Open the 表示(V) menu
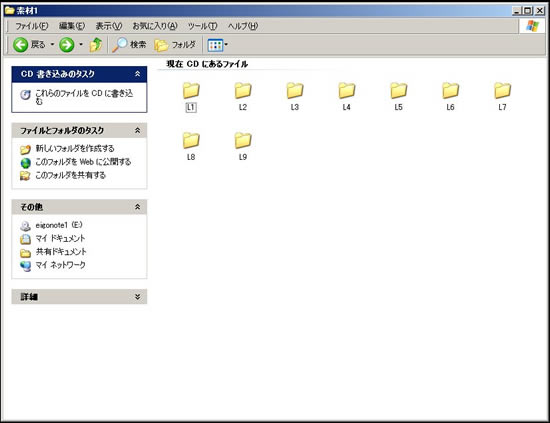The height and width of the screenshot is (423, 550). click(109, 26)
